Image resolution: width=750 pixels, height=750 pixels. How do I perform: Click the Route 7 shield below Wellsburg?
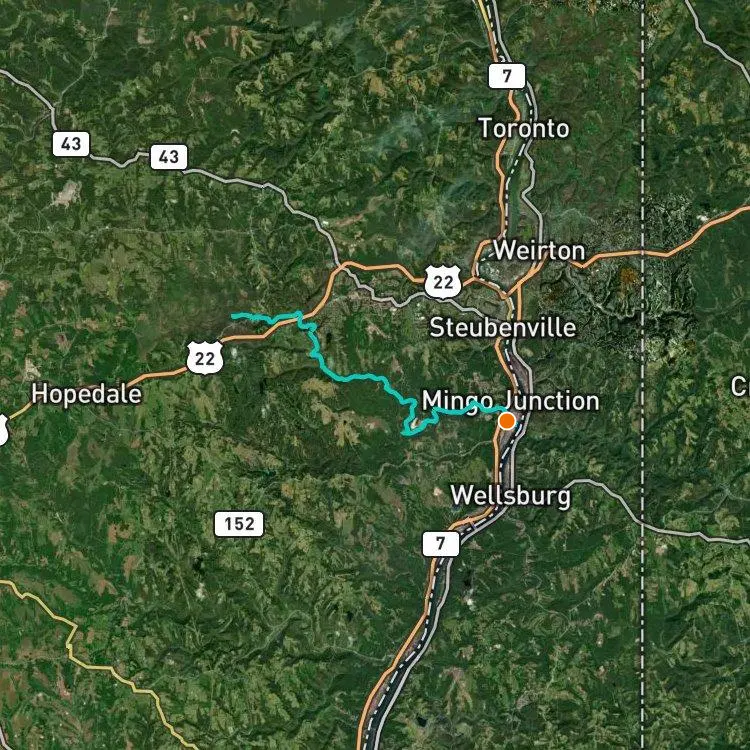tap(441, 543)
